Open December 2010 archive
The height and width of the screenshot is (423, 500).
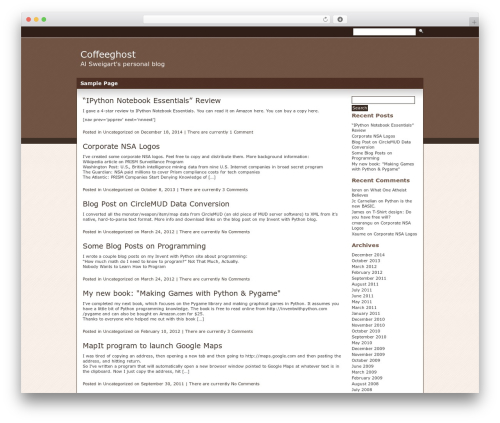click(x=368, y=319)
